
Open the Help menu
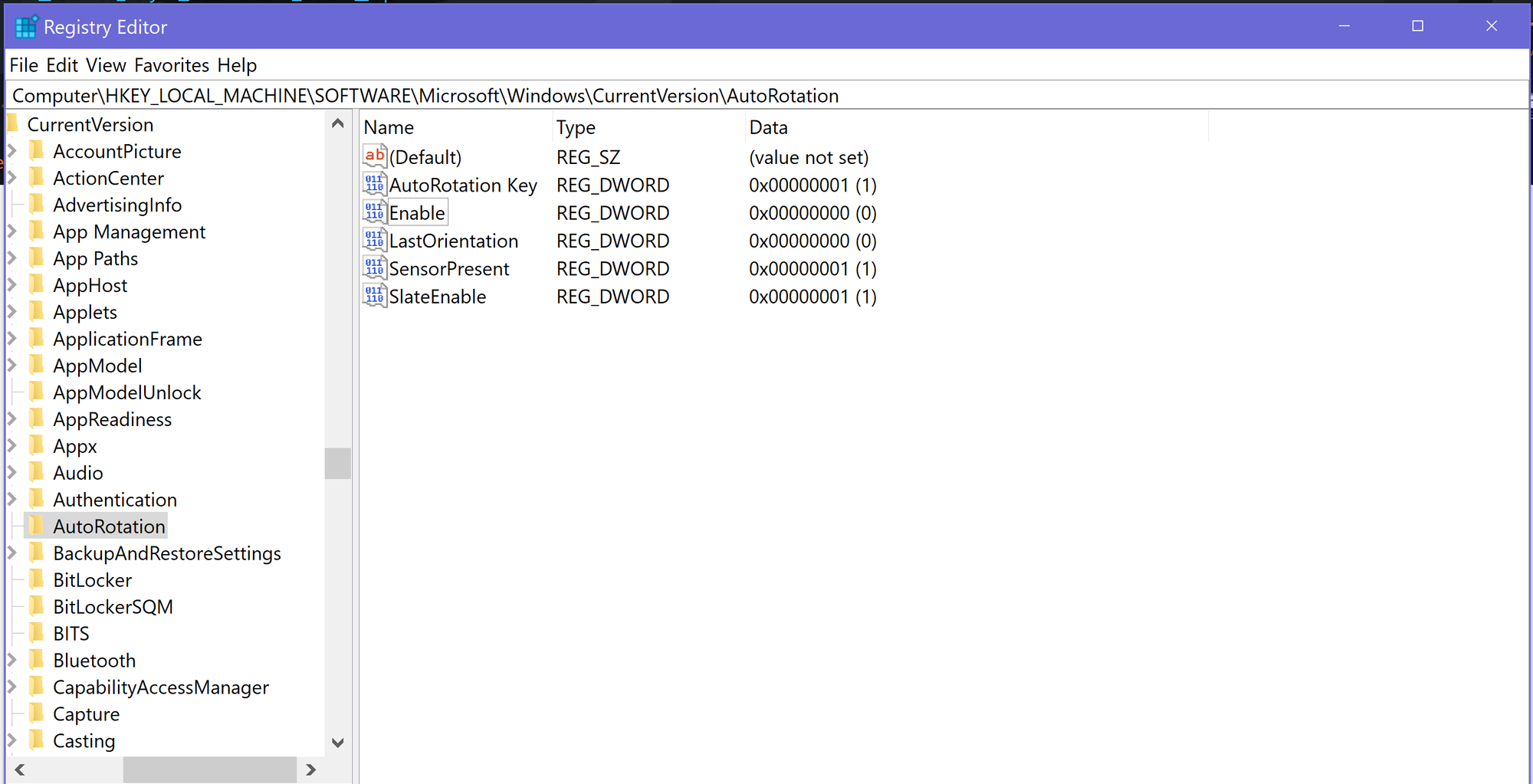[x=237, y=65]
